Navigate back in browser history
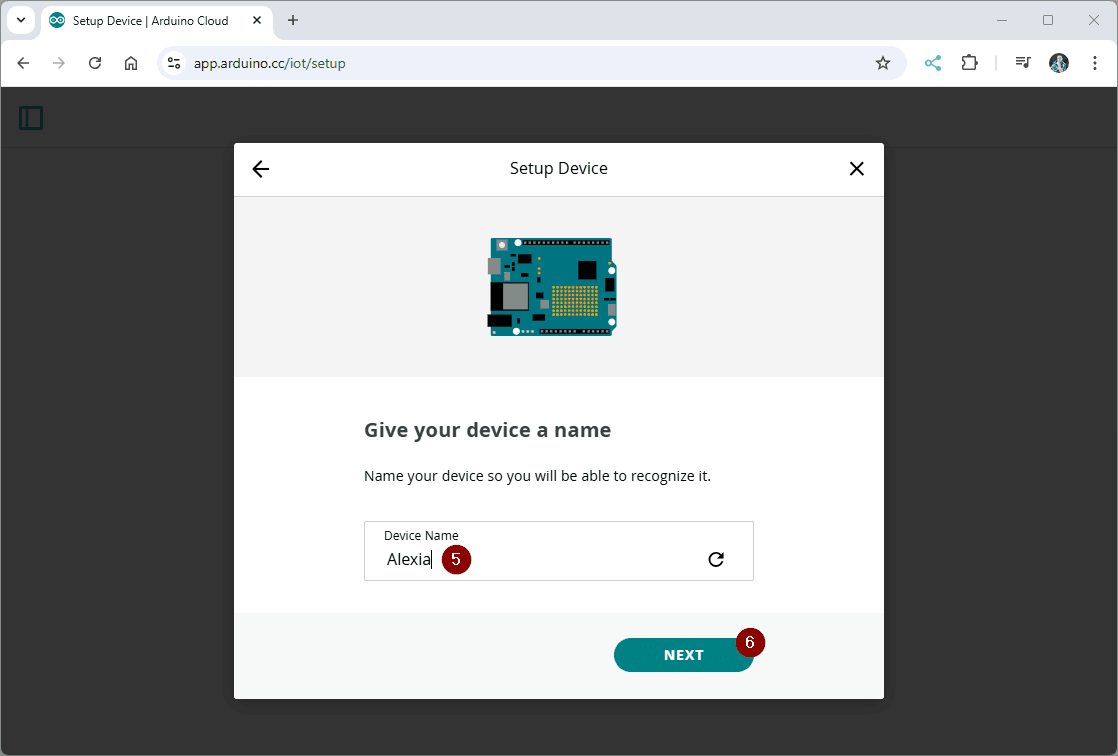Viewport: 1118px width, 756px height. pos(23,63)
